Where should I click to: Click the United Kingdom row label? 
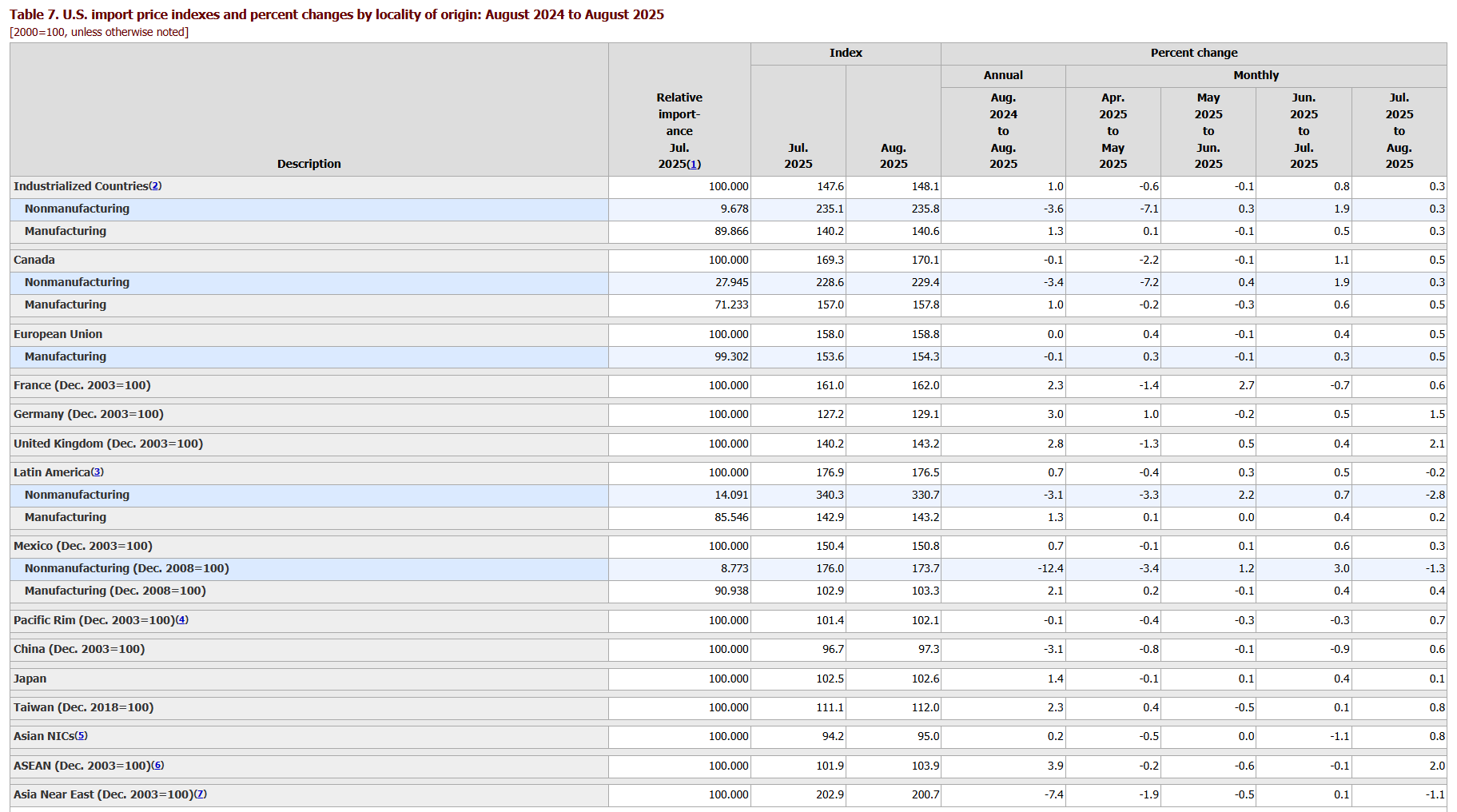(108, 444)
